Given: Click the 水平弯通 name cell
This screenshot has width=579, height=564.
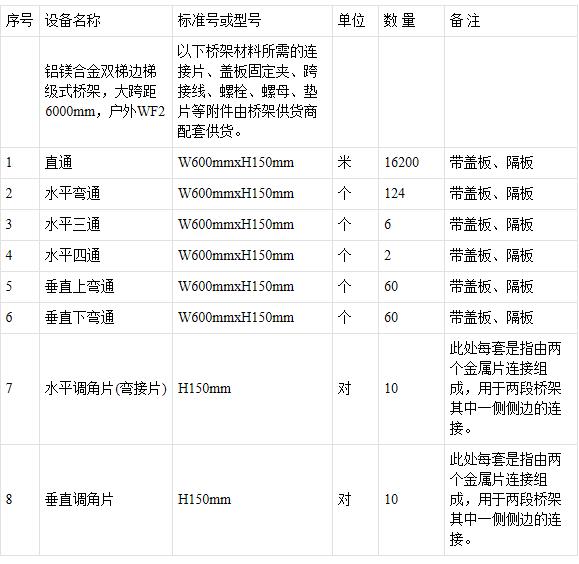Looking at the screenshot, I should click(106, 194).
